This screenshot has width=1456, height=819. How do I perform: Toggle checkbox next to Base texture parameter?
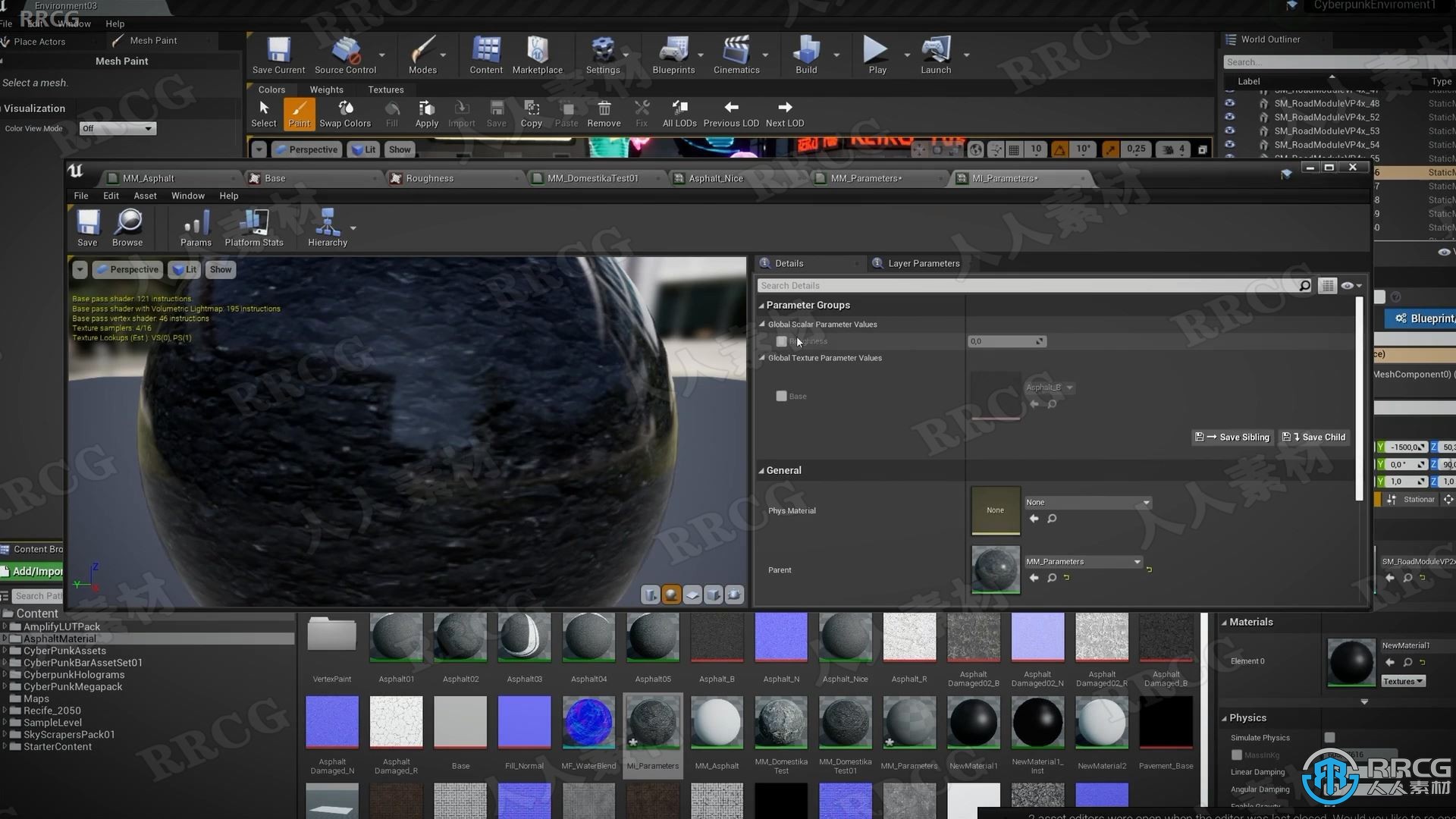point(781,395)
